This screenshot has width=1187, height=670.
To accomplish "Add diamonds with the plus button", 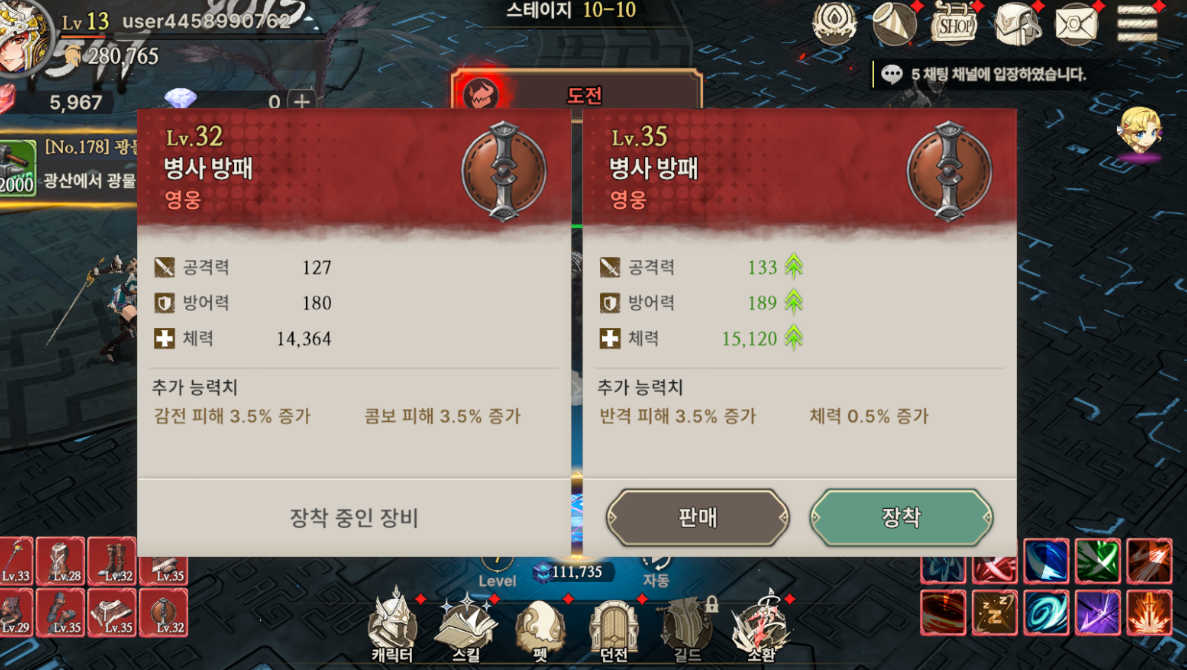I will point(302,101).
